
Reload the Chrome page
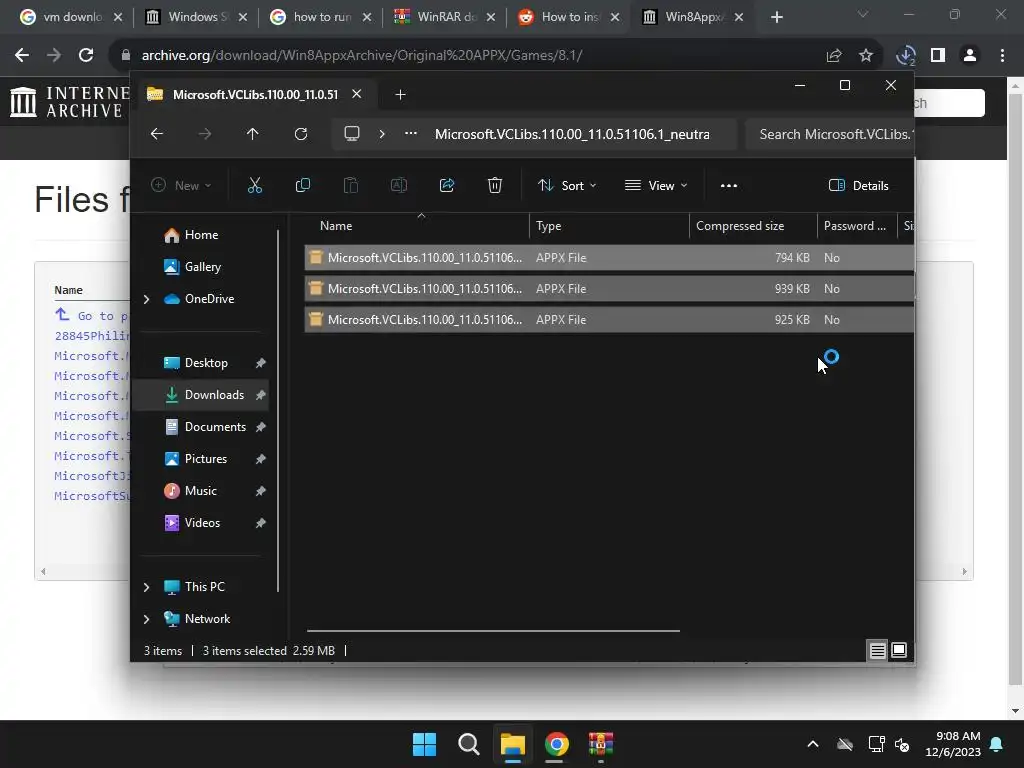(86, 55)
